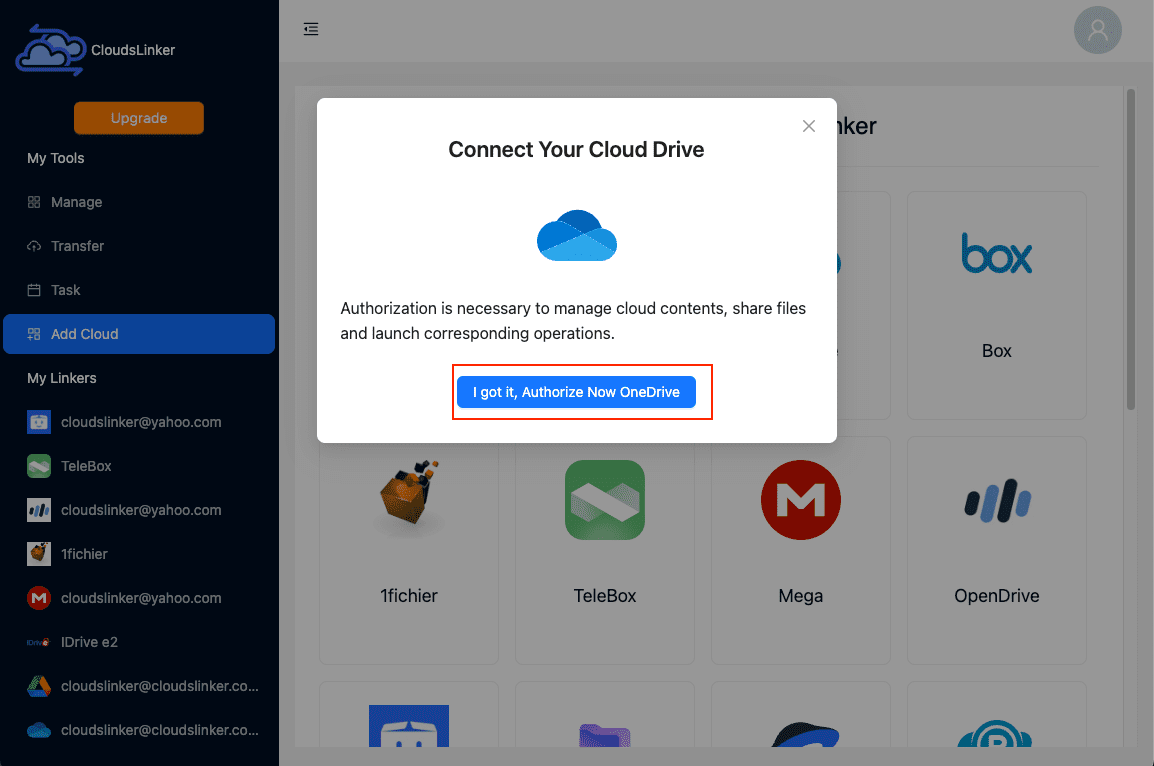Click the green TeleBox logo in grid
1154x766 pixels.
click(605, 500)
